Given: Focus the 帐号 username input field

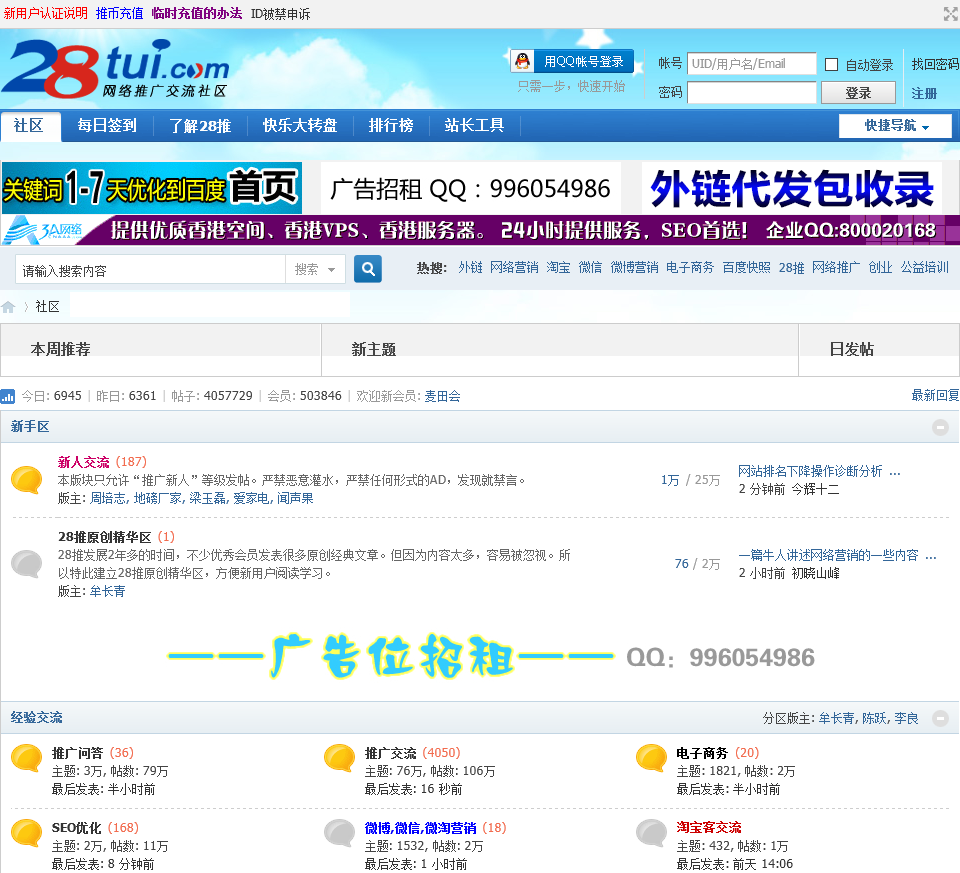Looking at the screenshot, I should pyautogui.click(x=751, y=64).
